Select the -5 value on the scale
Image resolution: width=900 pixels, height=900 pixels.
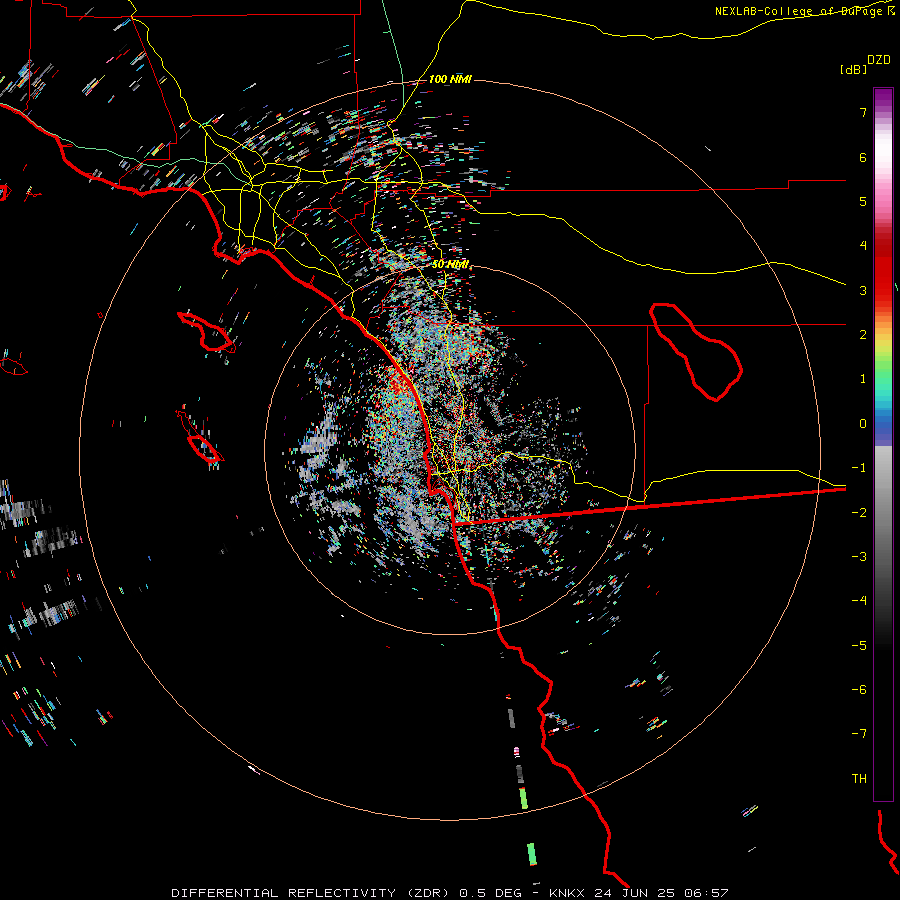point(859,646)
